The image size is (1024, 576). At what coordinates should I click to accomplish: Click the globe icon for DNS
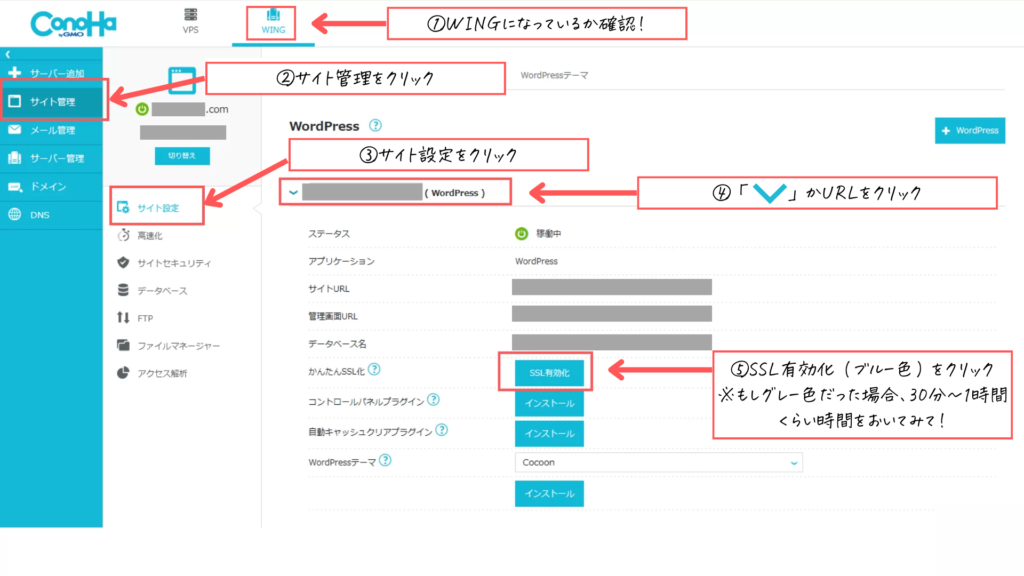(x=14, y=214)
